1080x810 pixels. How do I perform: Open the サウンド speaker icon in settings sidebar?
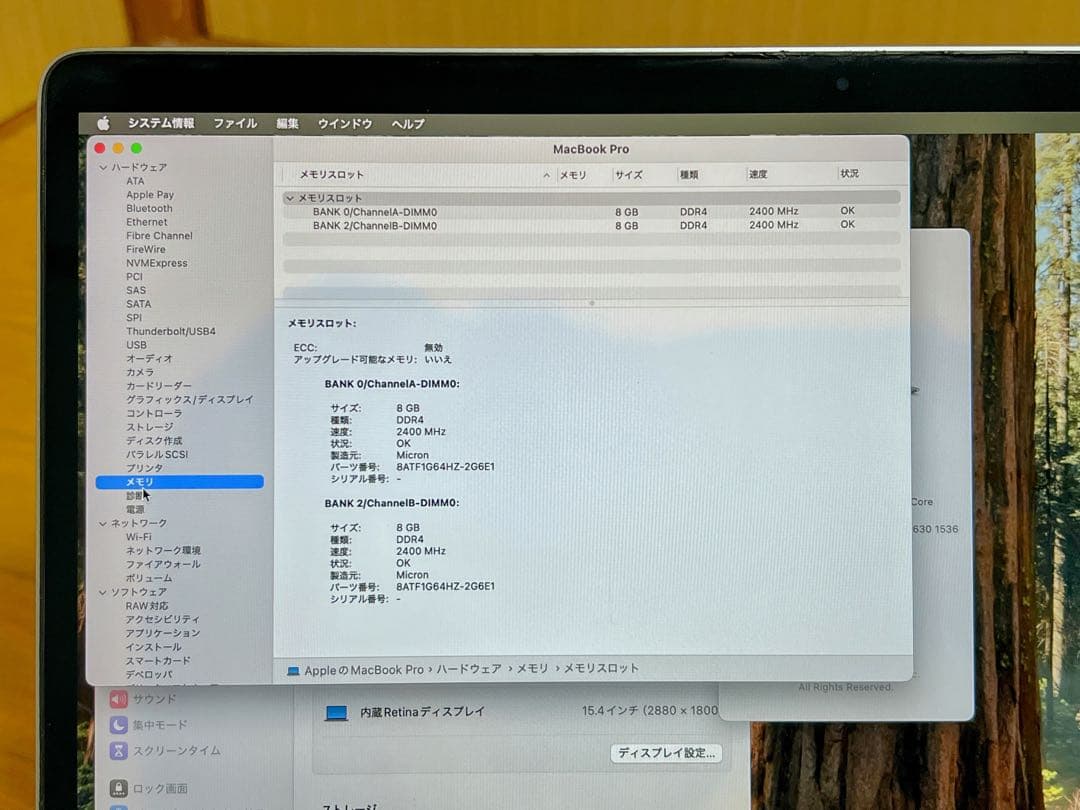[120, 700]
